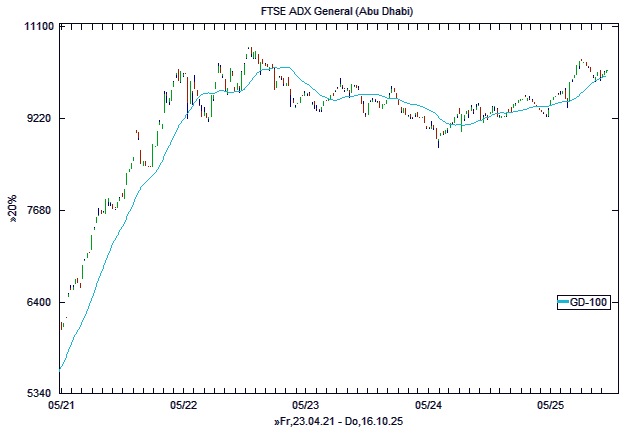Viewport: 630px width, 430px height.
Task: Click the cyan line swatch in the legend
Action: (563, 302)
